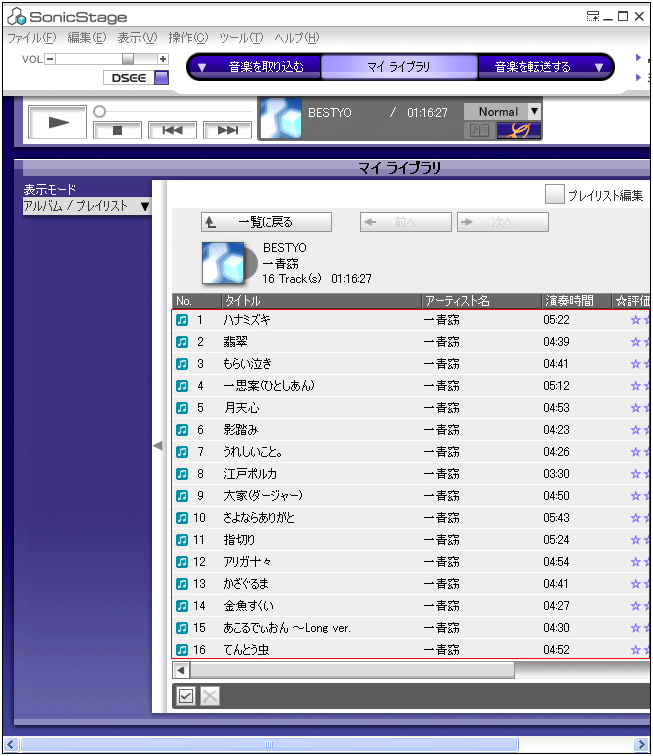Click the 一覧に戻る button

tap(266, 222)
